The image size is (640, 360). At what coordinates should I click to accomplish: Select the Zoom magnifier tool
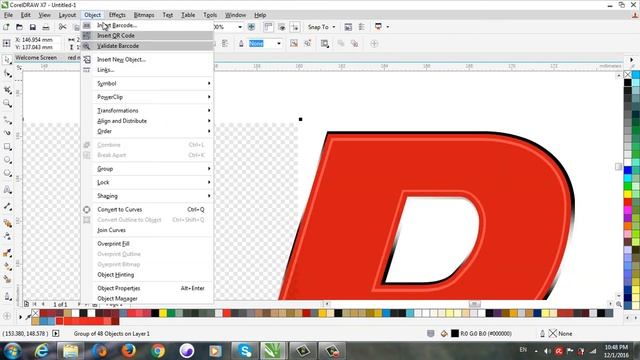tap(7, 104)
